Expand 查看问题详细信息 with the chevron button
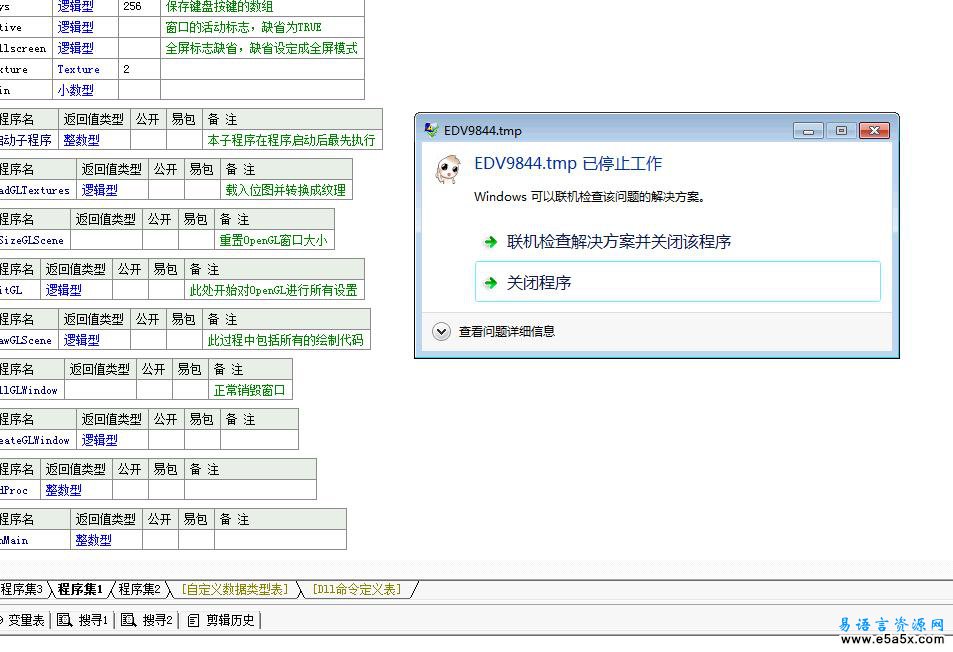 441,331
